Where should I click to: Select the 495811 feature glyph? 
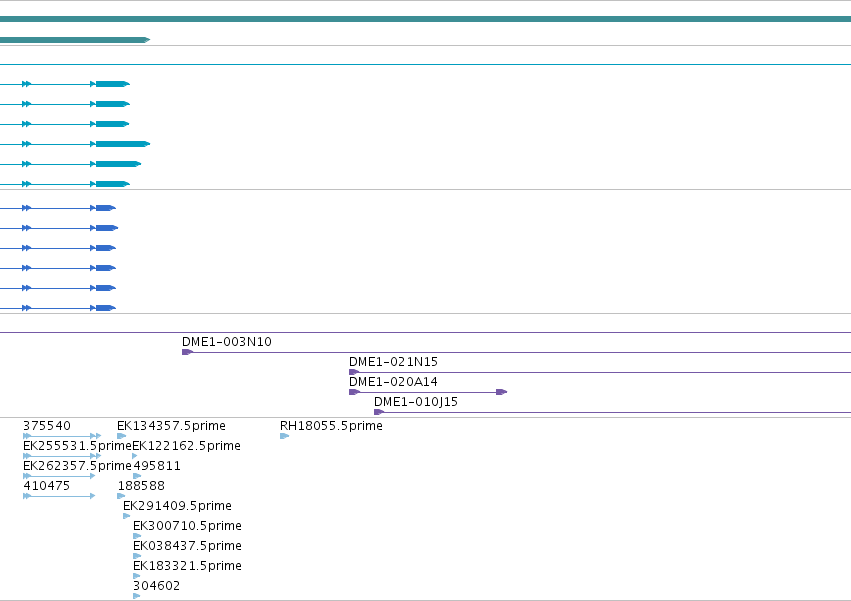click(137, 476)
